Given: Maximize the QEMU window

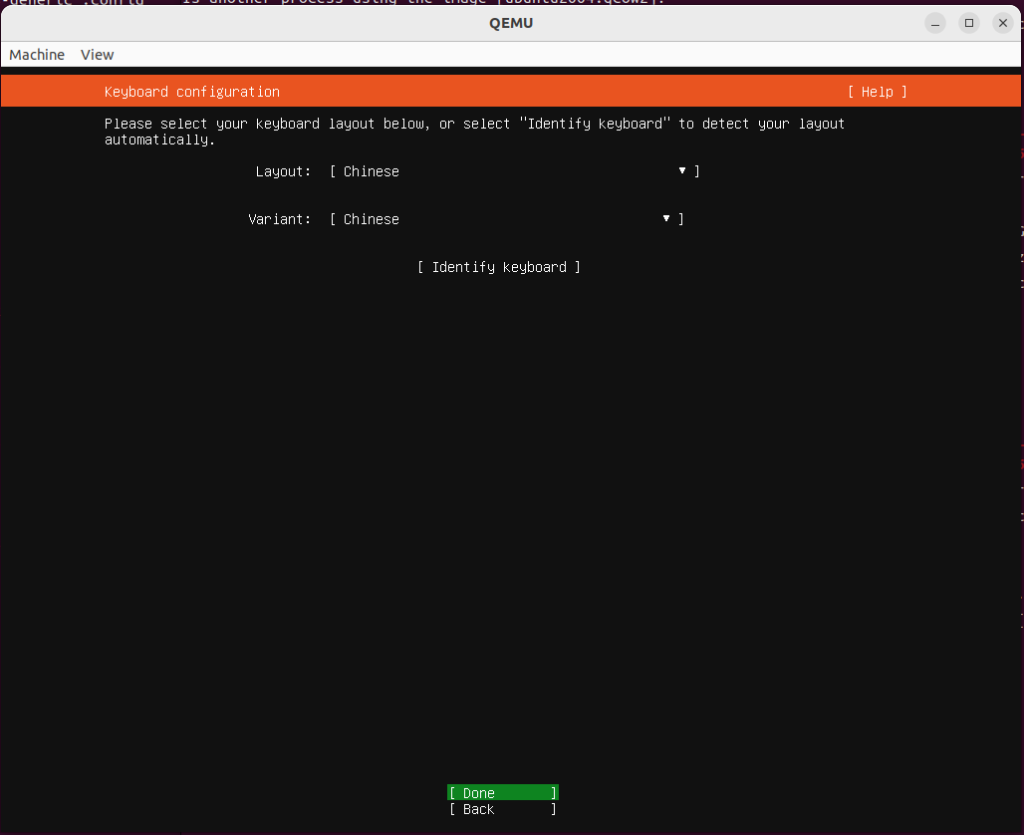Looking at the screenshot, I should pyautogui.click(x=968, y=23).
